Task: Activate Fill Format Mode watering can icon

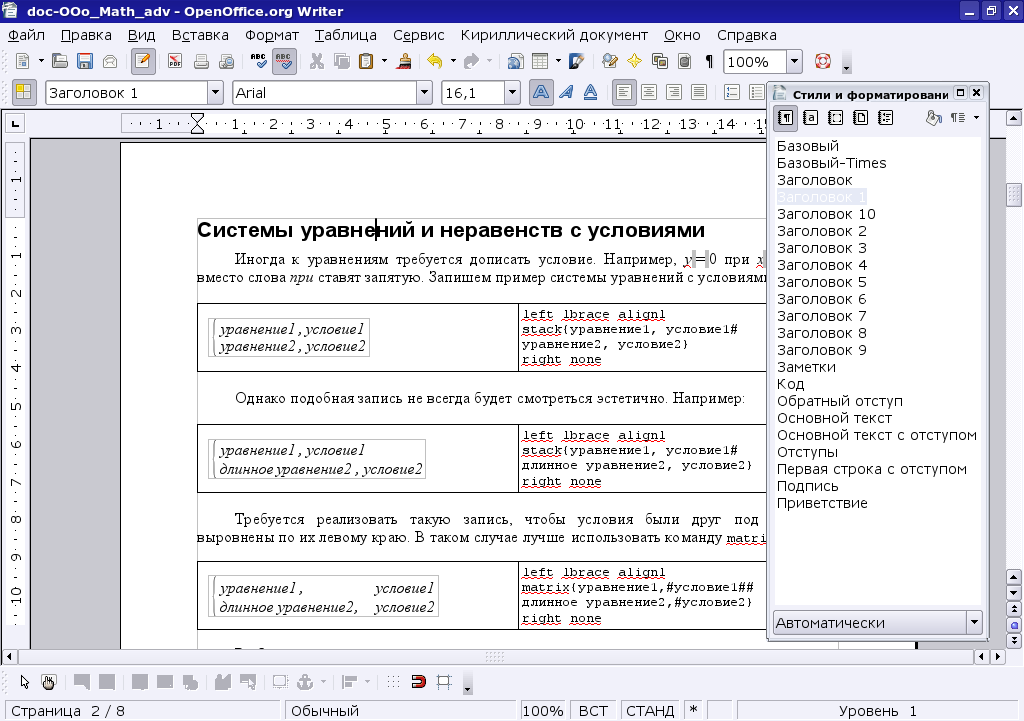Action: tap(931, 118)
